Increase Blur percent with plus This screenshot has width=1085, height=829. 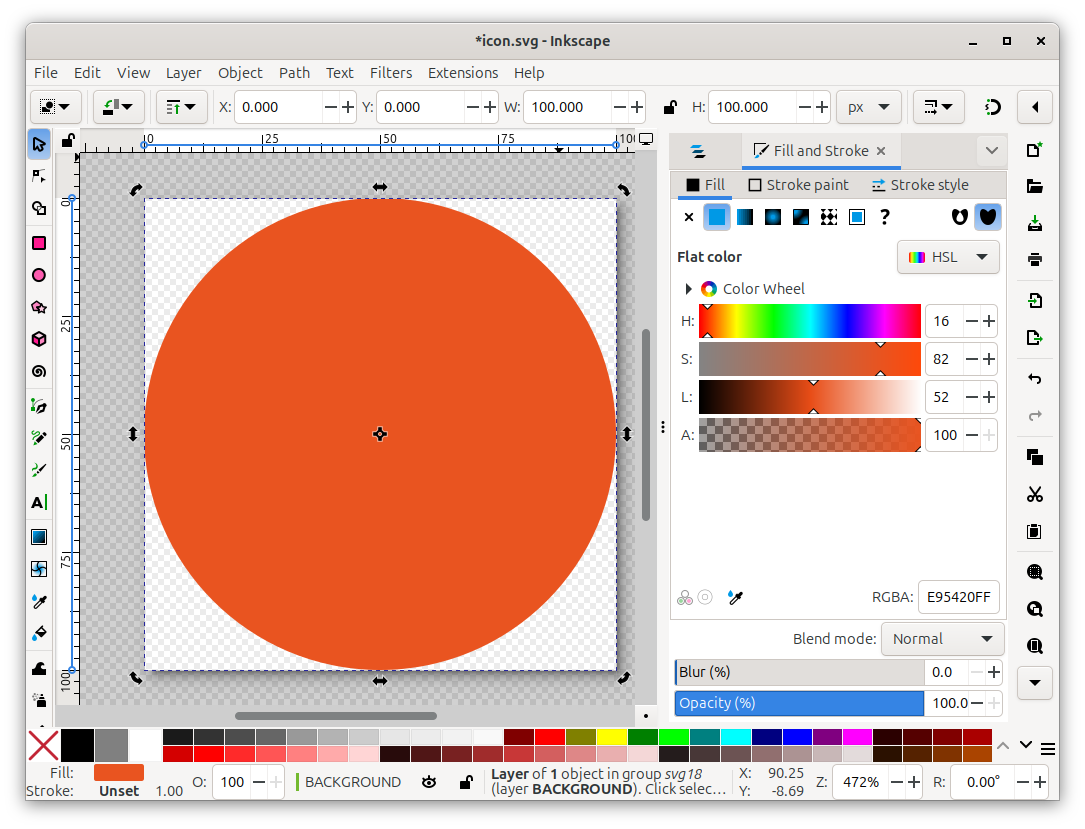coord(994,672)
